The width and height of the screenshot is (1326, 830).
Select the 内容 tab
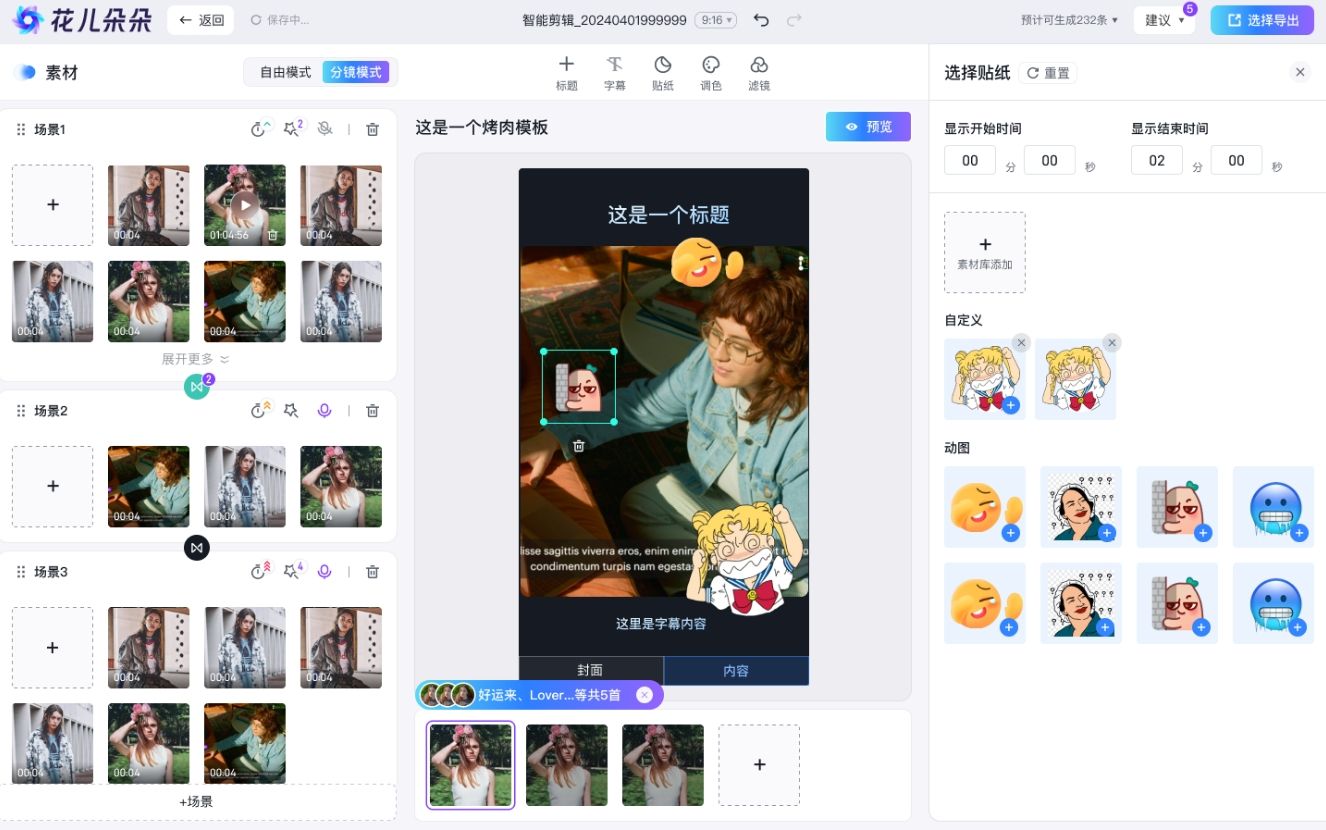pos(736,670)
